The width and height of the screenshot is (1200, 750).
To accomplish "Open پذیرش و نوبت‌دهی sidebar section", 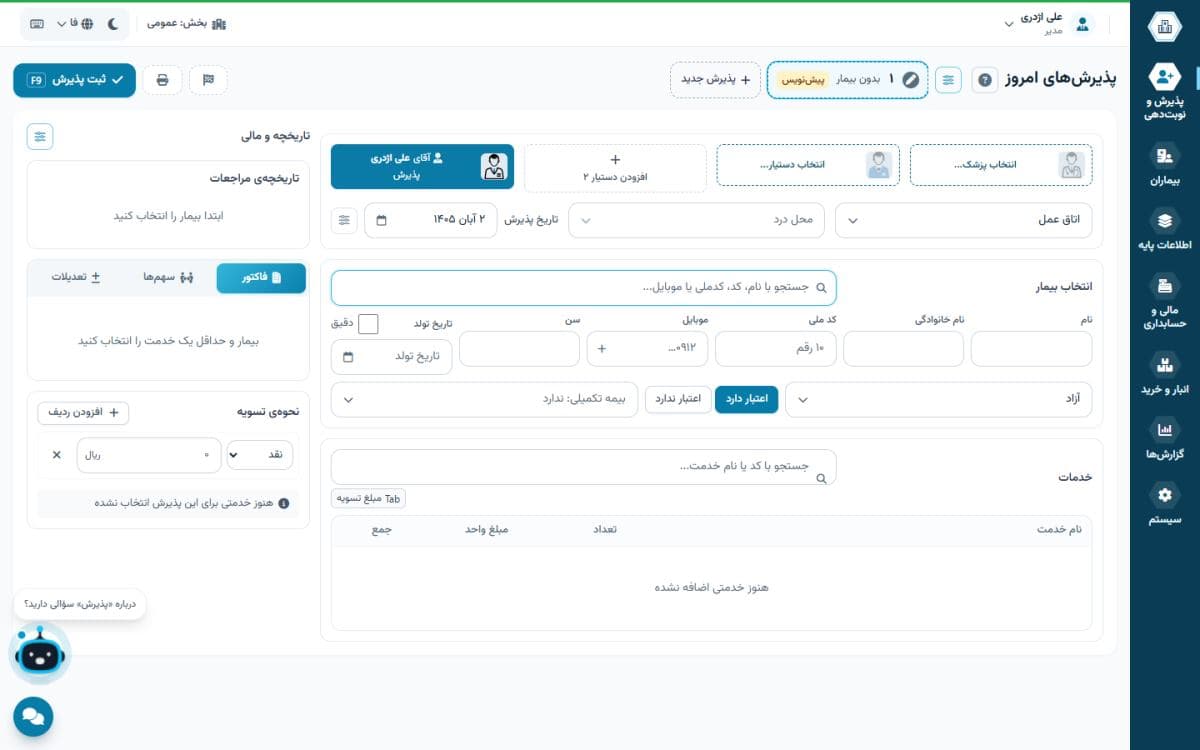I will pos(1164,91).
